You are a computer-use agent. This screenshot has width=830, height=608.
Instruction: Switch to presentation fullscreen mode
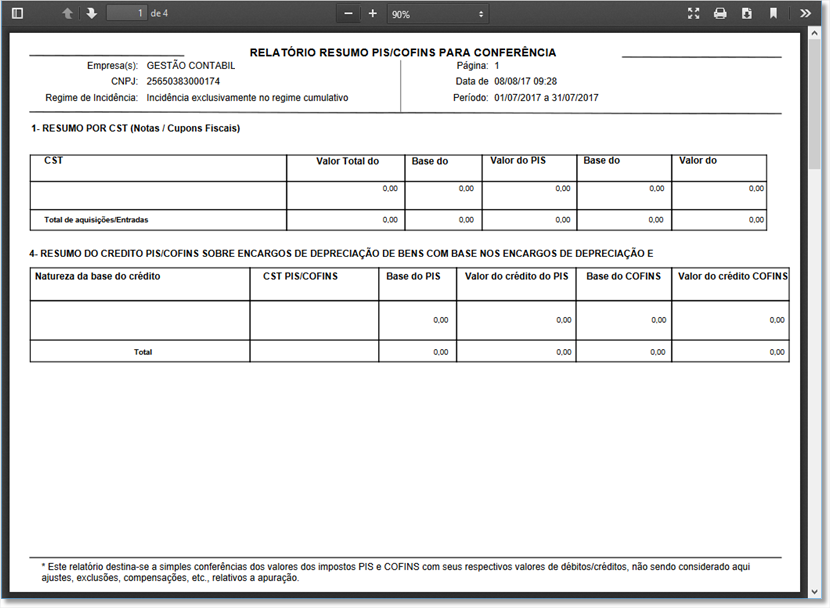[x=693, y=14]
